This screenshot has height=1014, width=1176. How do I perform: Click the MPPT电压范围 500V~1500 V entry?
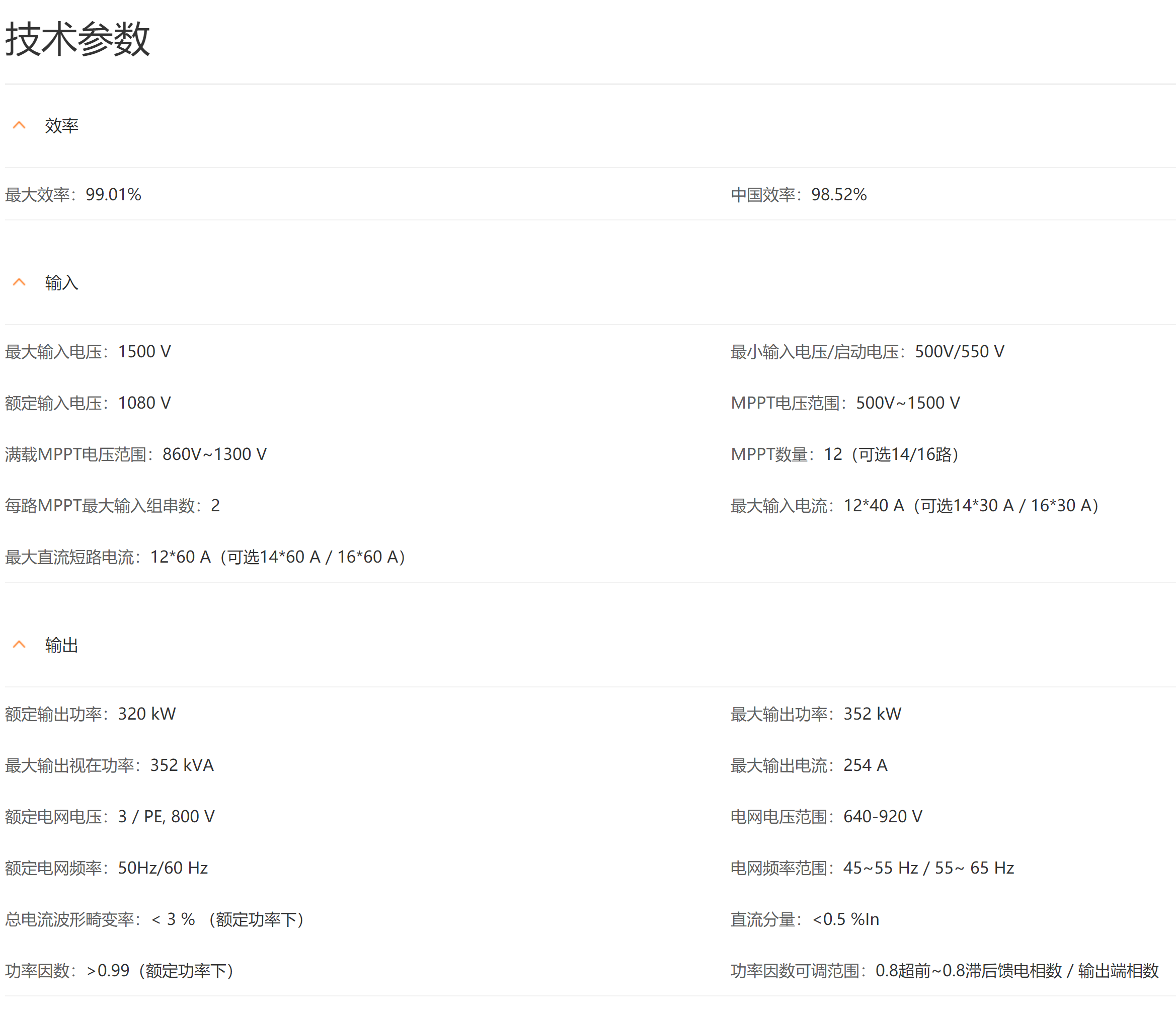tap(845, 403)
